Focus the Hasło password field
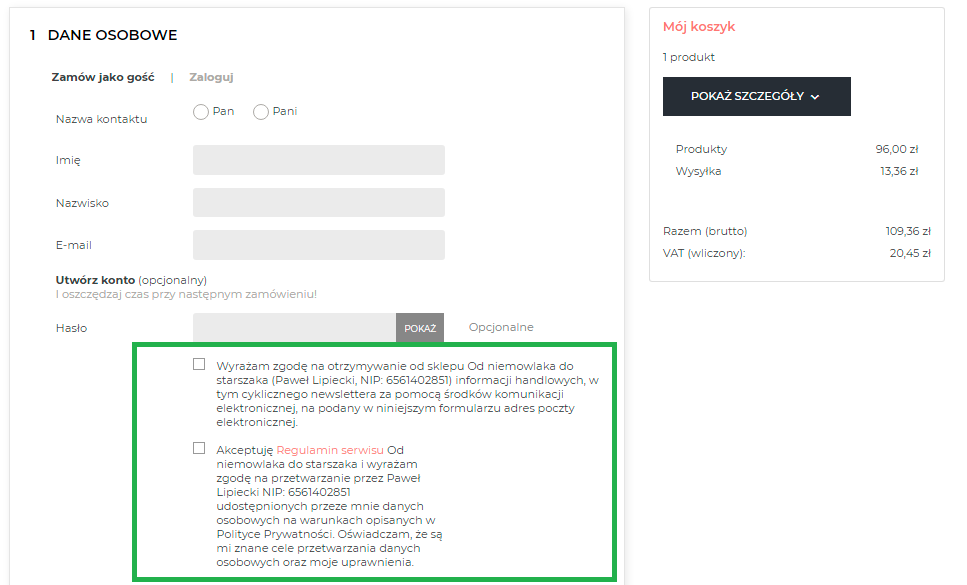 point(295,328)
